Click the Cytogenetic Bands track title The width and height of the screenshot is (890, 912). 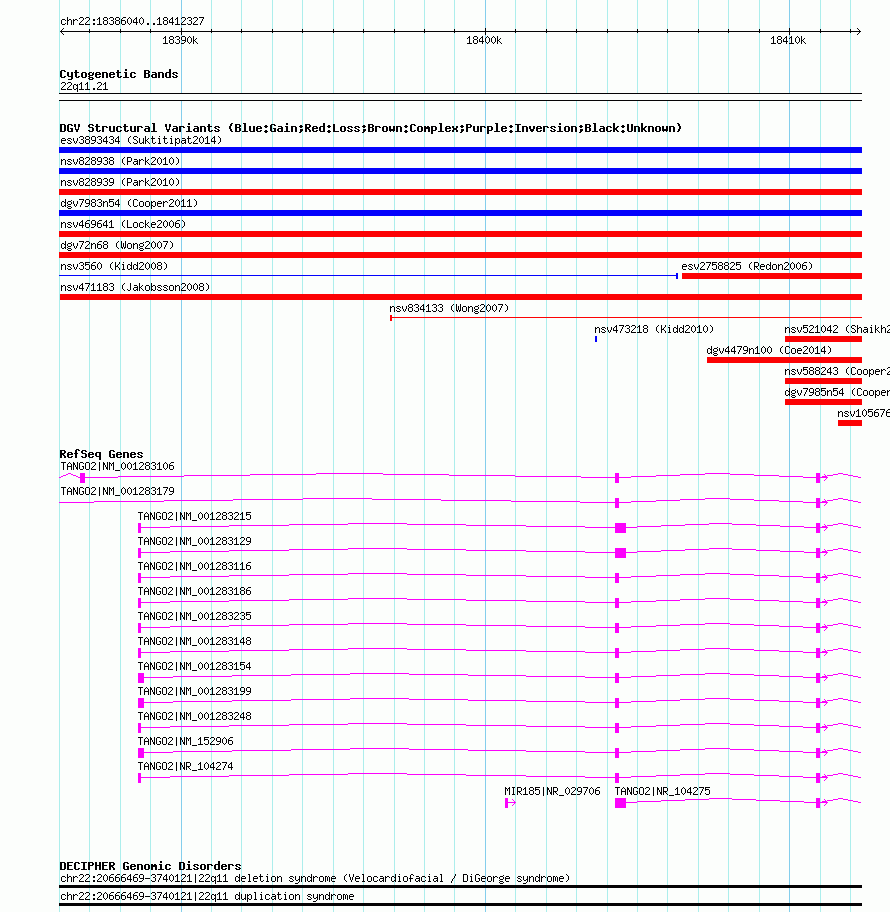pos(119,74)
